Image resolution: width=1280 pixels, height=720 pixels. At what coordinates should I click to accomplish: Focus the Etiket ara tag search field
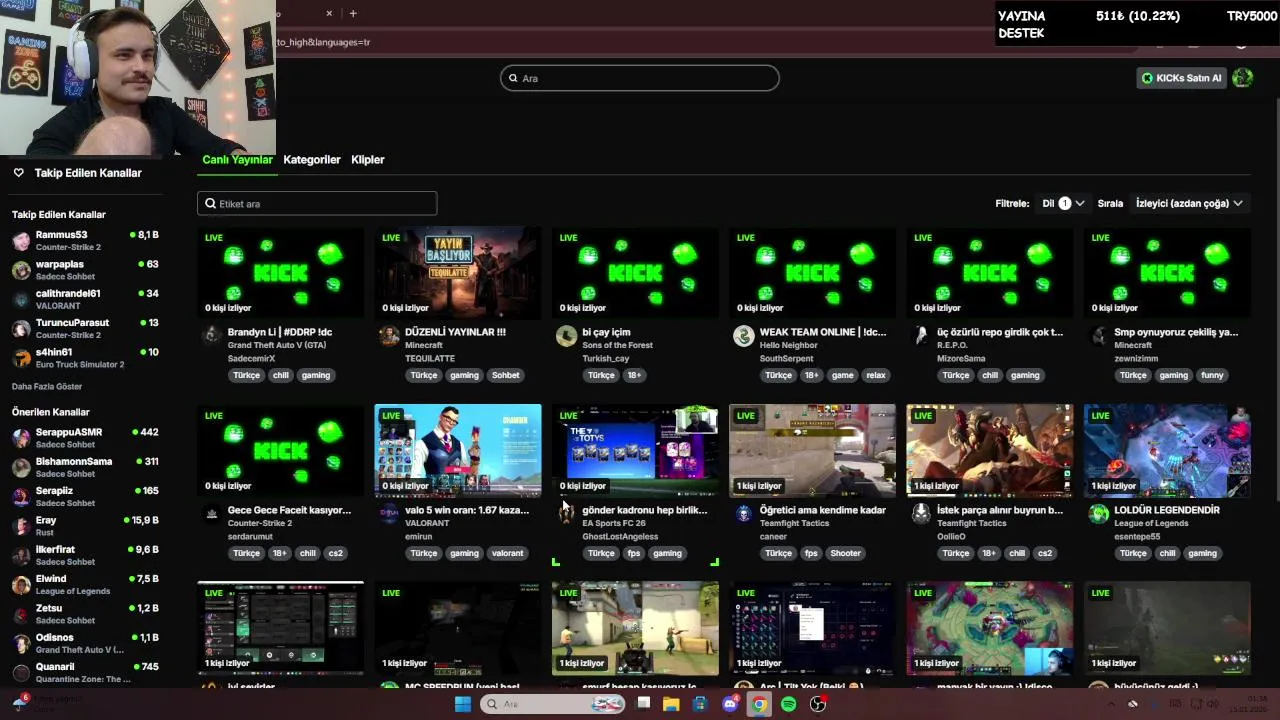(x=317, y=203)
